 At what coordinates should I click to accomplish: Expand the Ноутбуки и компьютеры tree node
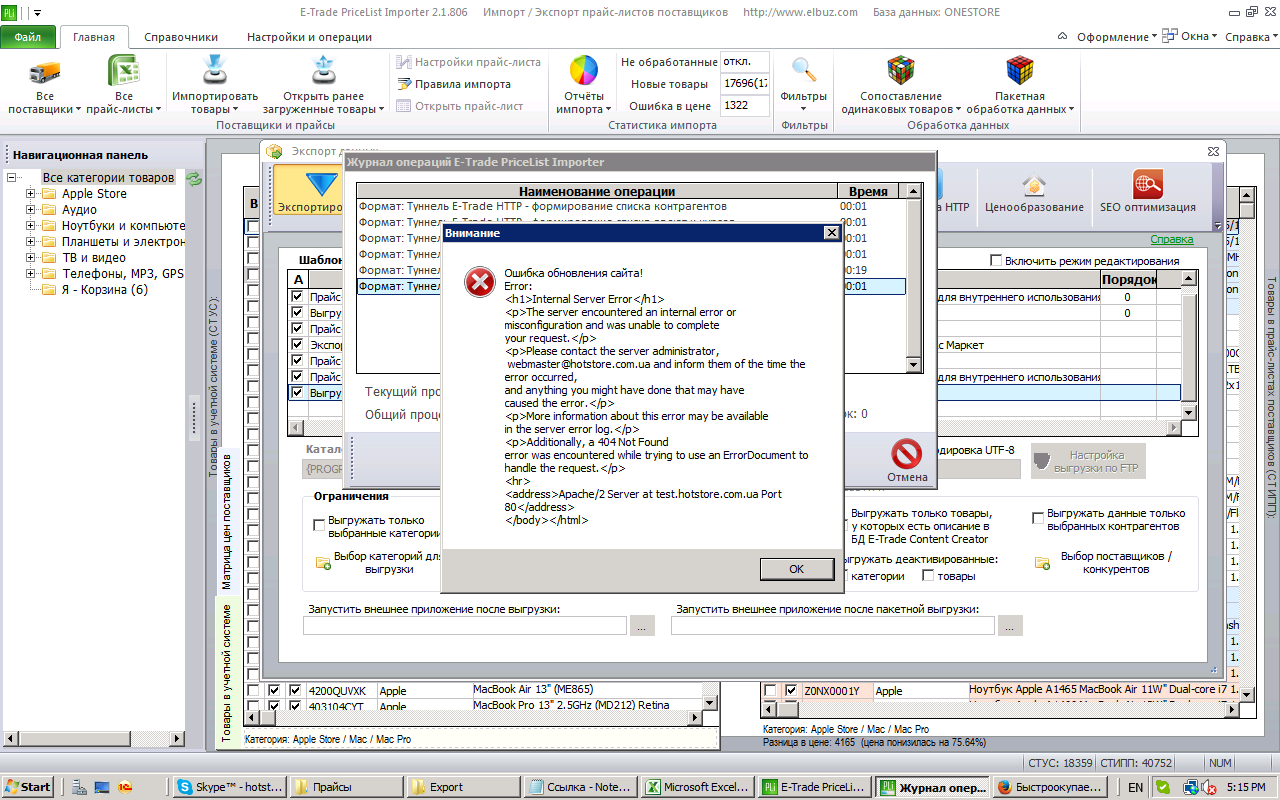tap(31, 226)
